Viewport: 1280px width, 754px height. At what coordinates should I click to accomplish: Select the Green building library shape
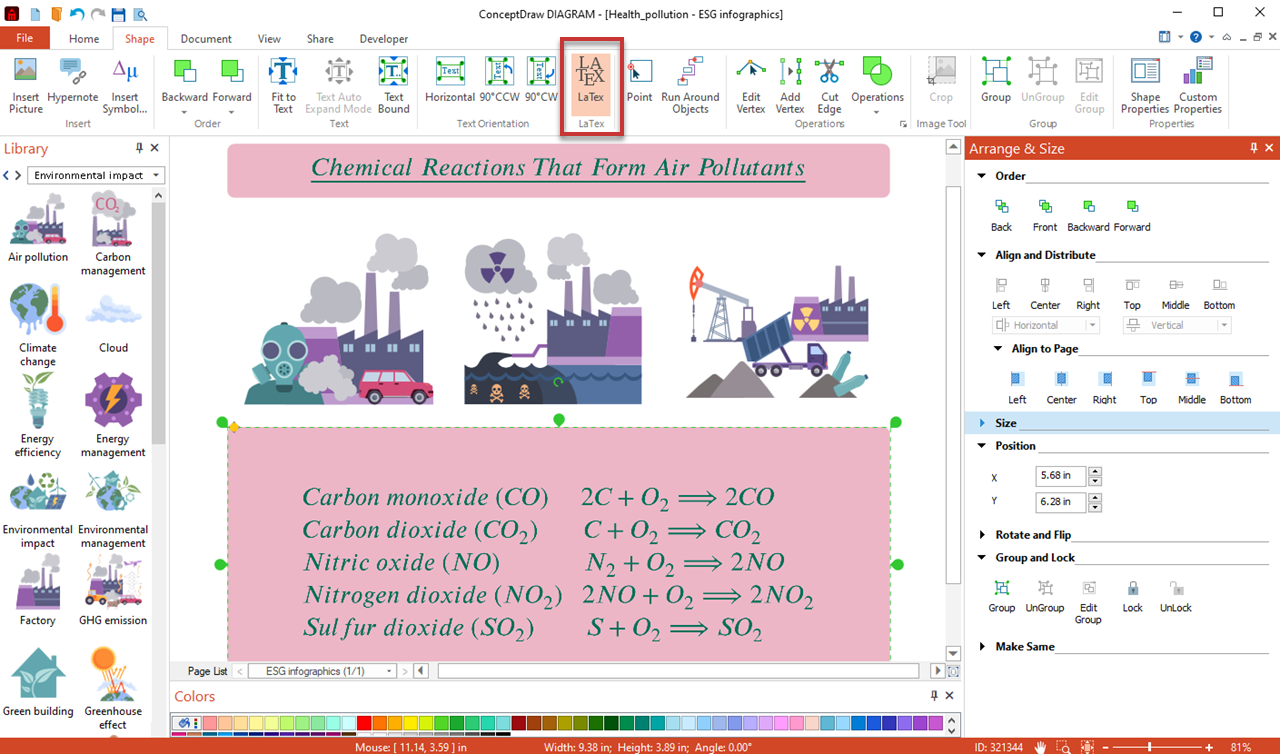tap(38, 683)
